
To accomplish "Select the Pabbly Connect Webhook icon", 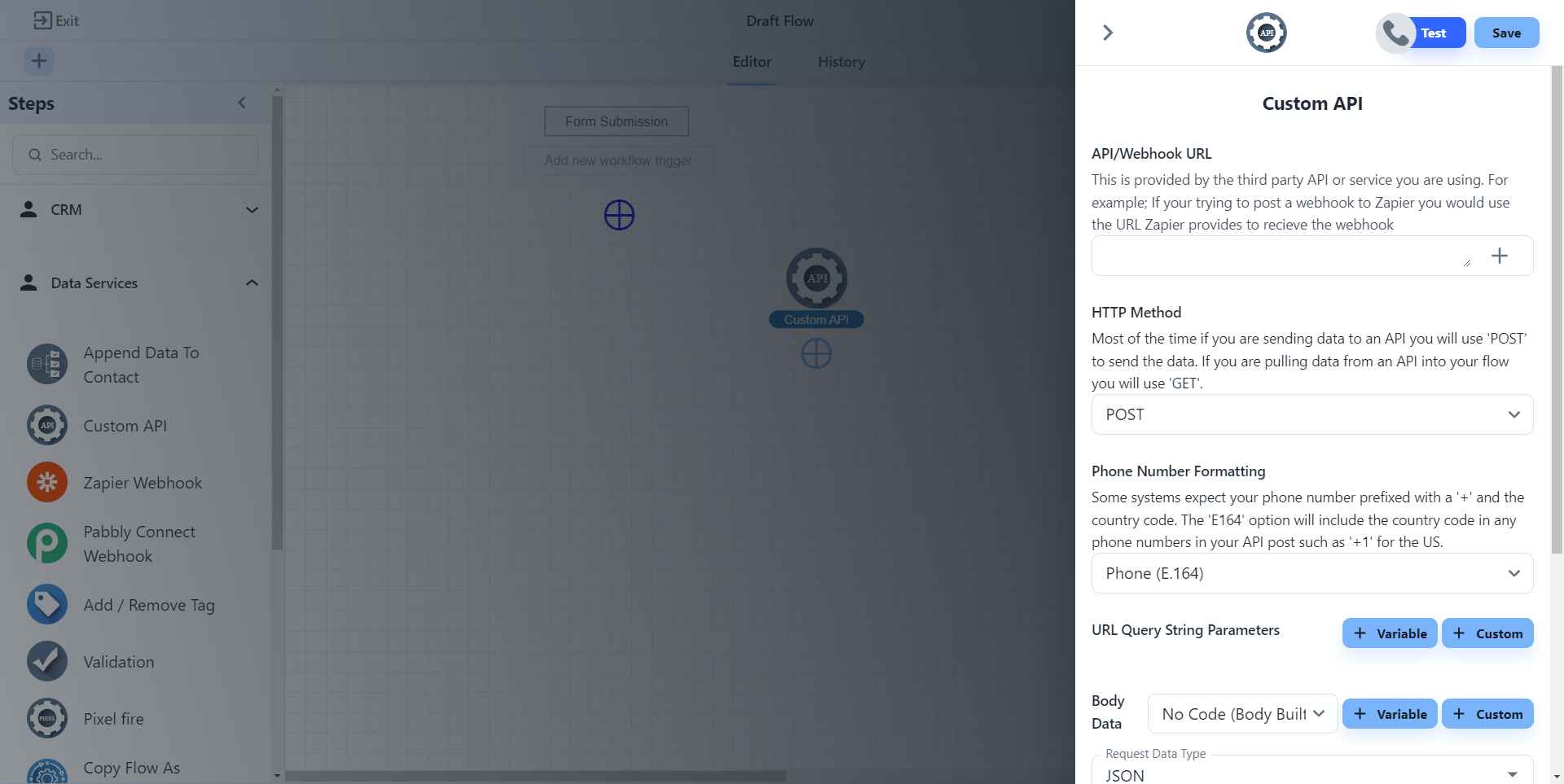I will coord(47,544).
